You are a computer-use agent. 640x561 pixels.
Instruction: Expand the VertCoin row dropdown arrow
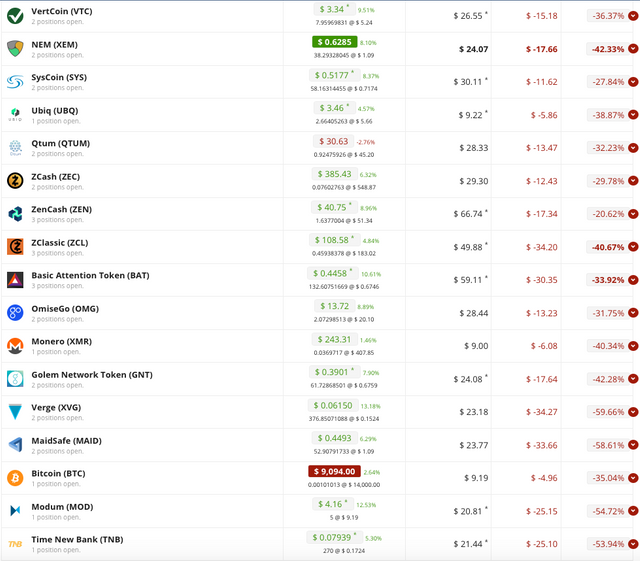[x=633, y=16]
